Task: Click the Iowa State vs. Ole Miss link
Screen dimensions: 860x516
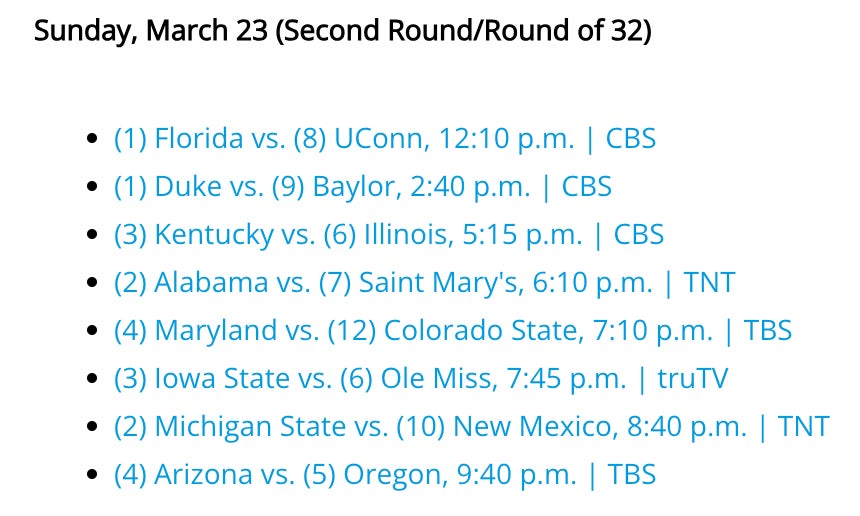Action: [x=421, y=378]
